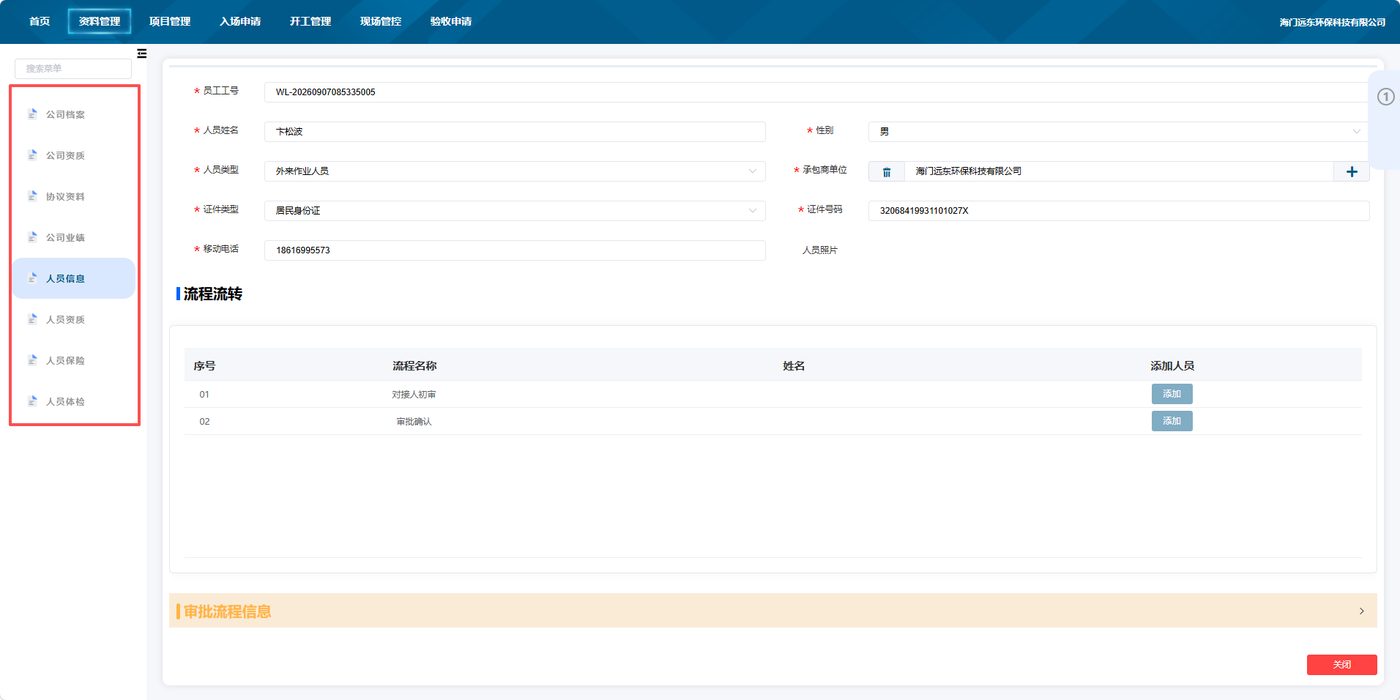Switch to the 资料管理 tab
Viewport: 1400px width, 700px height.
100,21
